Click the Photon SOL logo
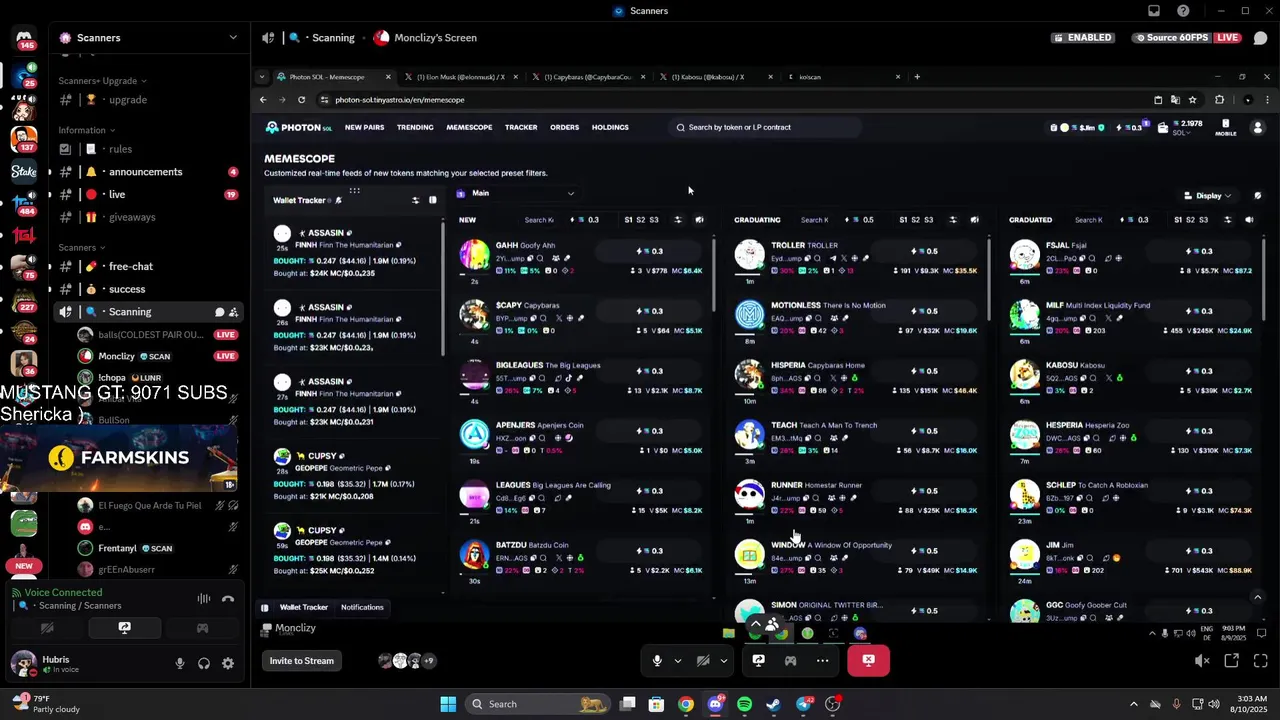The width and height of the screenshot is (1280, 720). pyautogui.click(x=298, y=127)
